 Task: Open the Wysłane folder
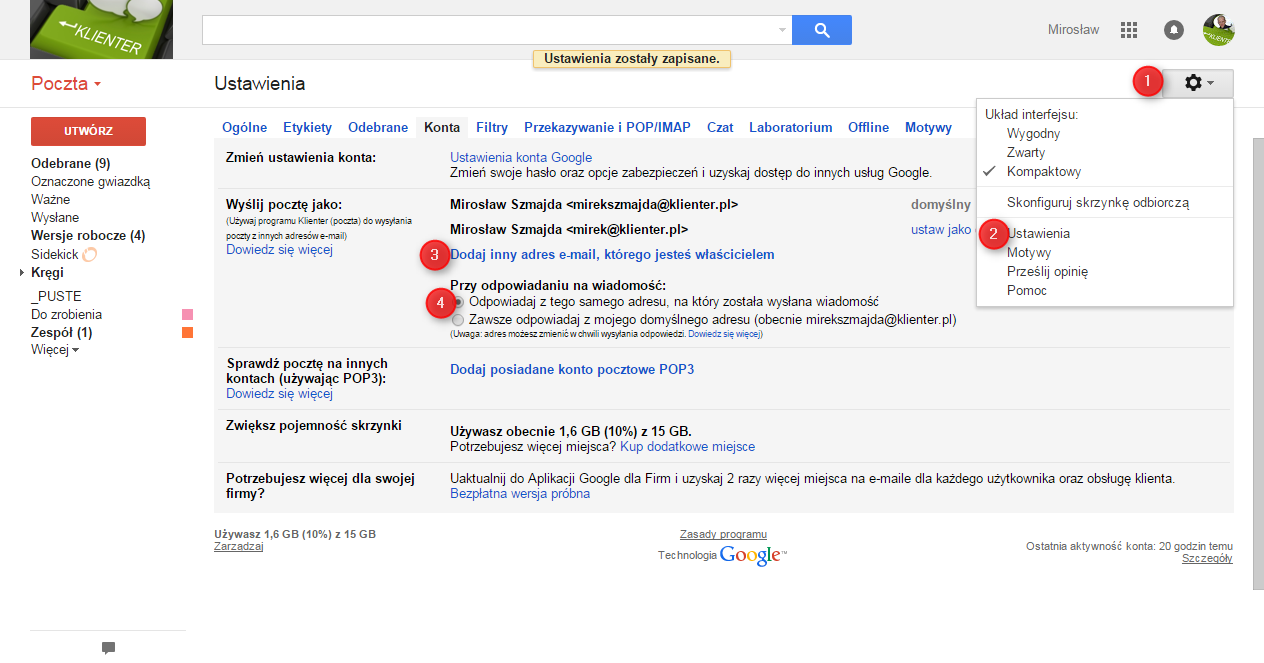tap(55, 217)
